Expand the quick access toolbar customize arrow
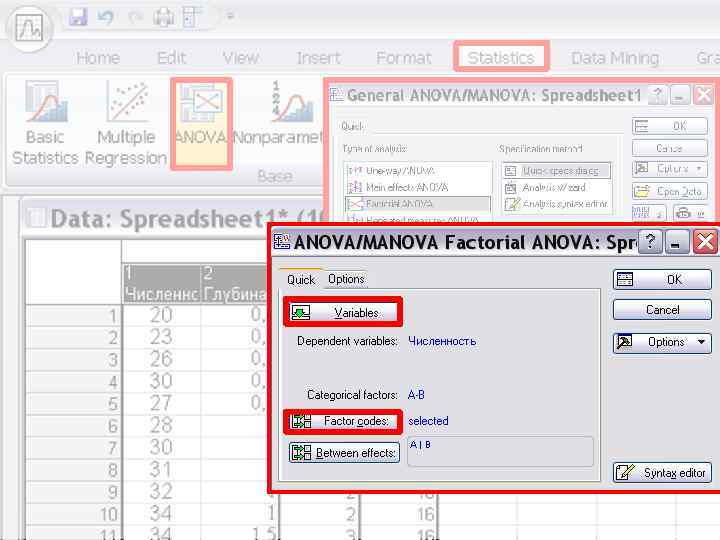The width and height of the screenshot is (720, 540). (230, 17)
